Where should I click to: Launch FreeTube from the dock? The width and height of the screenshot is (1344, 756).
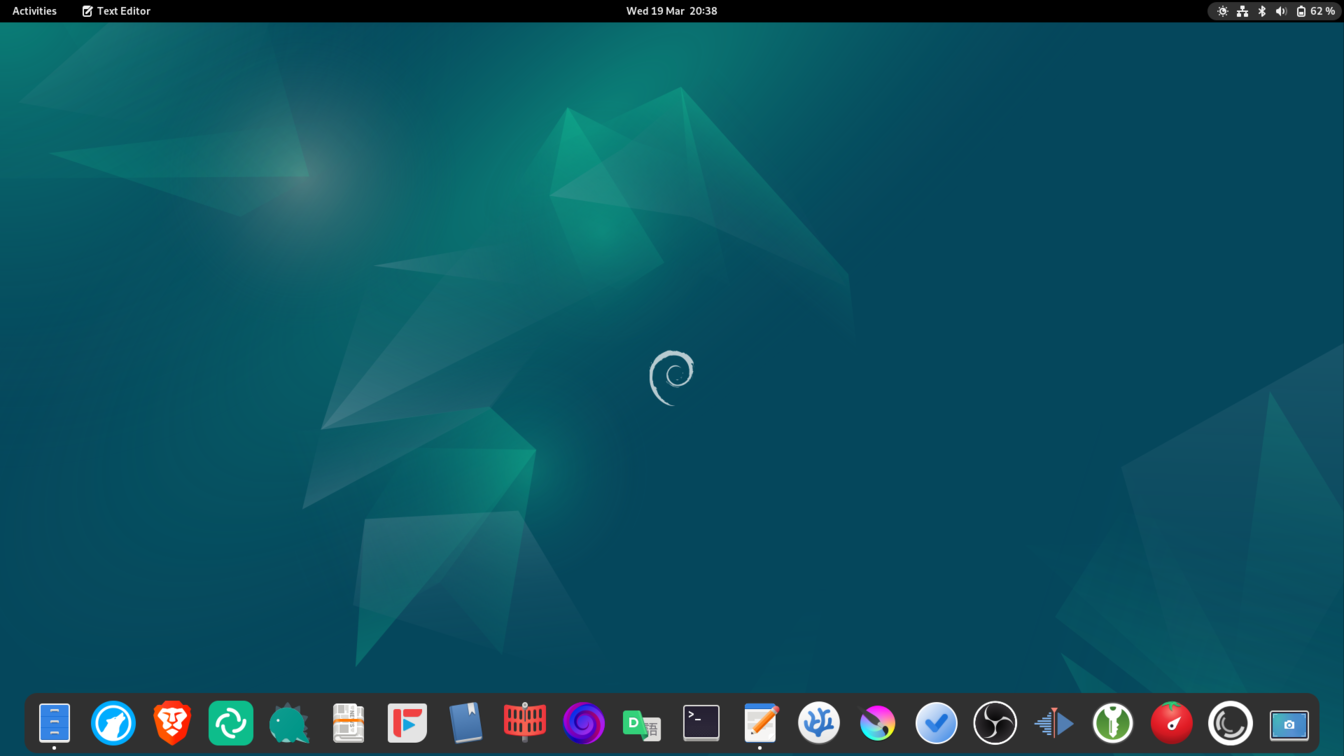pyautogui.click(x=407, y=722)
